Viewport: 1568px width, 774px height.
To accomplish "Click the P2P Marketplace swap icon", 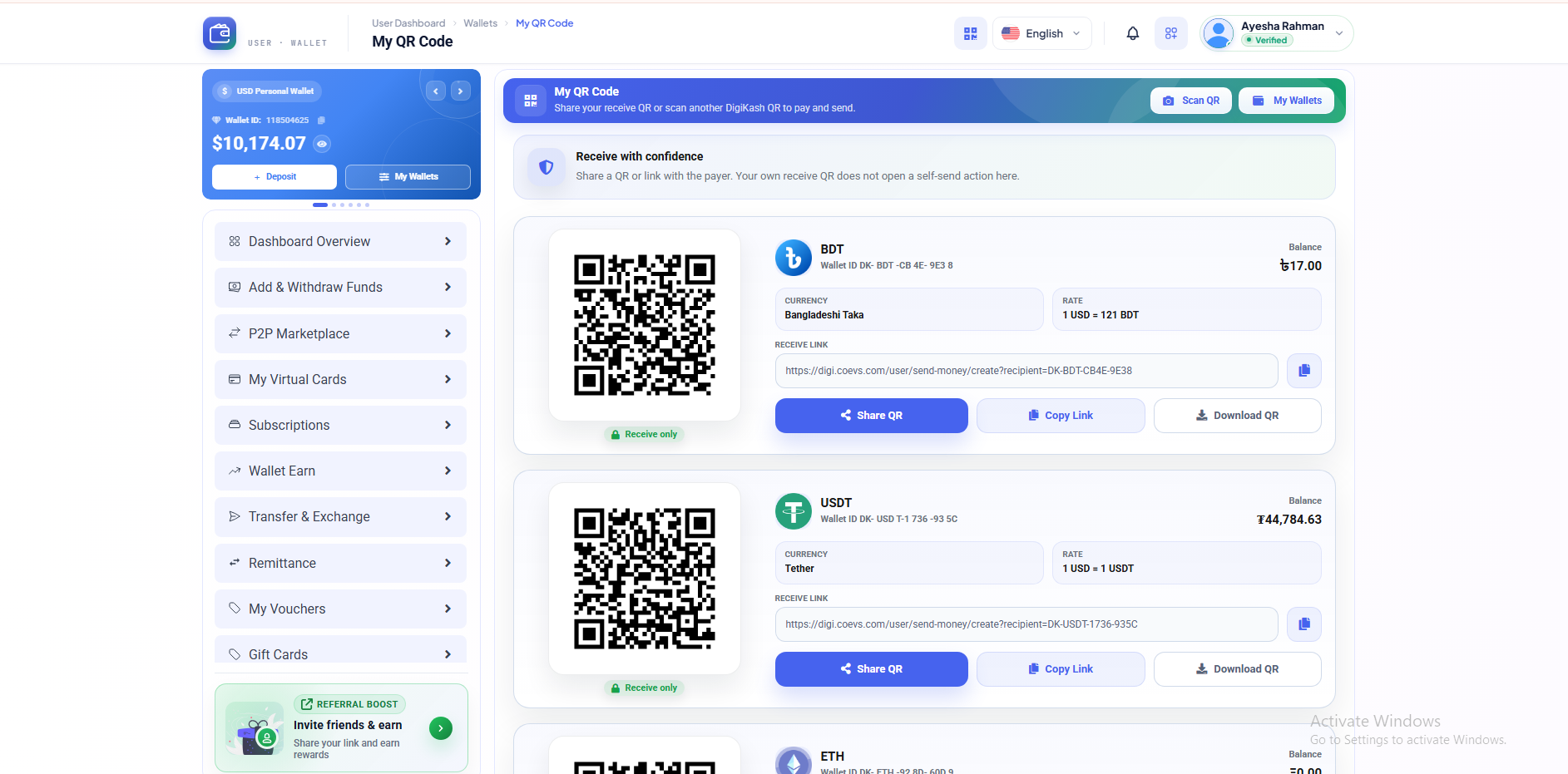I will tap(235, 333).
